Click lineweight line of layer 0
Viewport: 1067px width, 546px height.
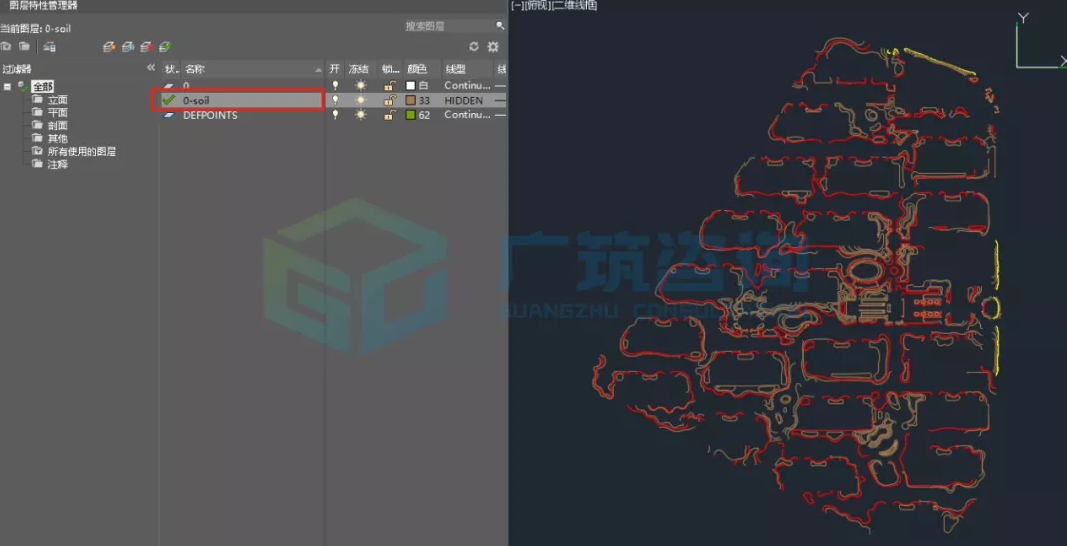click(501, 86)
